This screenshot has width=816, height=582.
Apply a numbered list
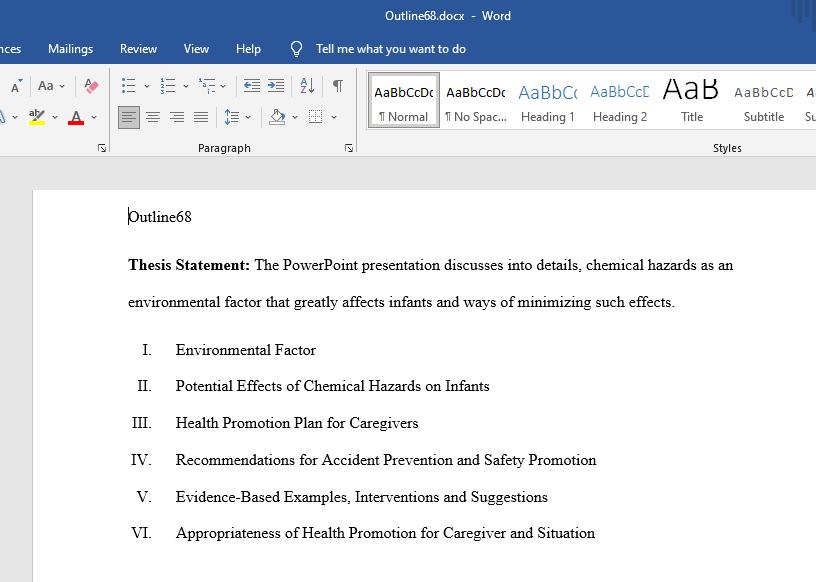pyautogui.click(x=168, y=85)
